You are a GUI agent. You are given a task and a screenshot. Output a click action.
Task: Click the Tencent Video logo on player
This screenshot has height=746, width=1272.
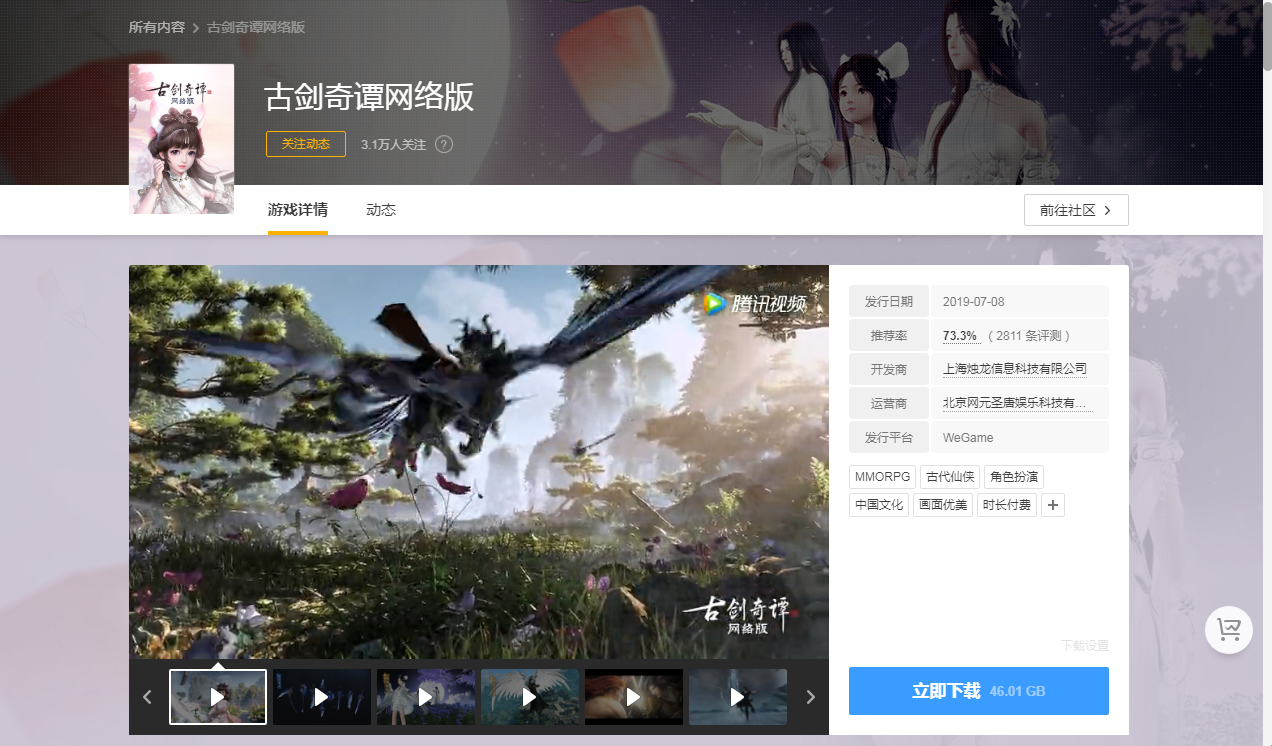(x=754, y=303)
